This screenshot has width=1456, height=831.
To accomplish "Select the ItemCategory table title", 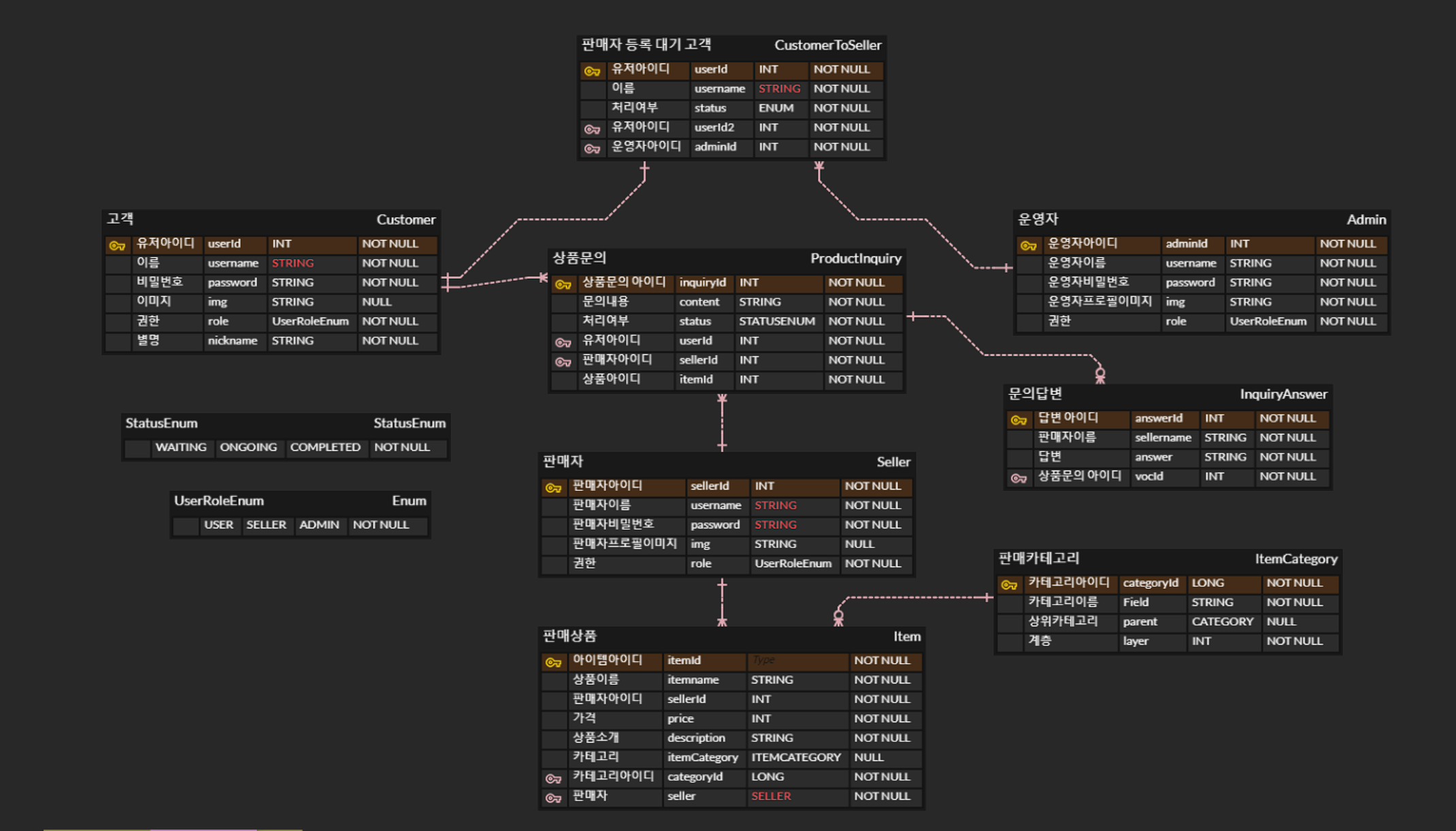I will (1295, 558).
